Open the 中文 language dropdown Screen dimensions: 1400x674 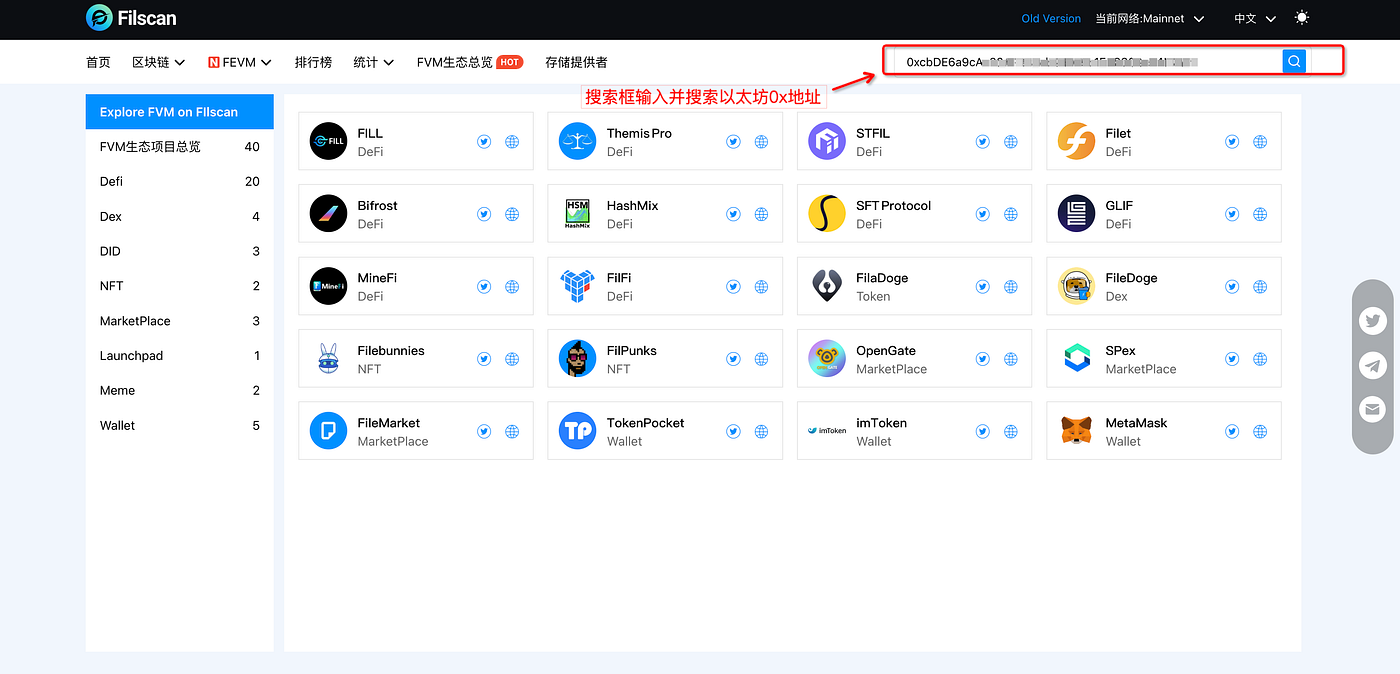1255,18
